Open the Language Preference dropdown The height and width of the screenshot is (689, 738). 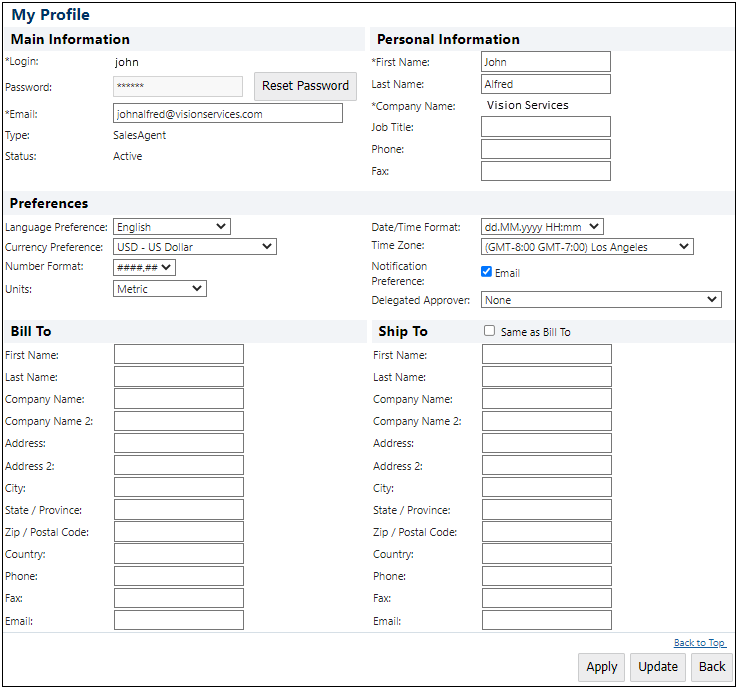tap(172, 227)
